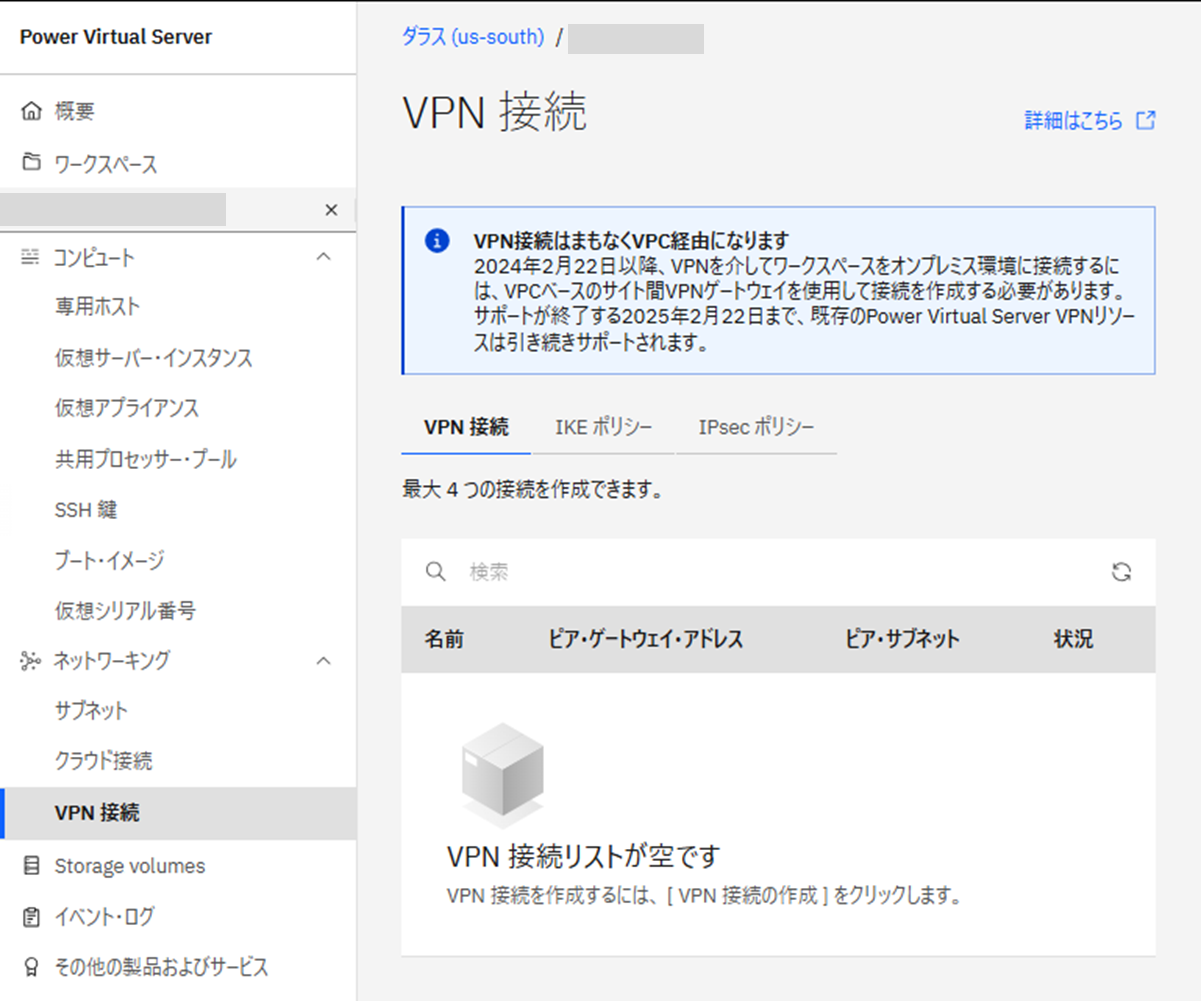
Task: Click the Storage volumes icon
Action: click(x=32, y=866)
